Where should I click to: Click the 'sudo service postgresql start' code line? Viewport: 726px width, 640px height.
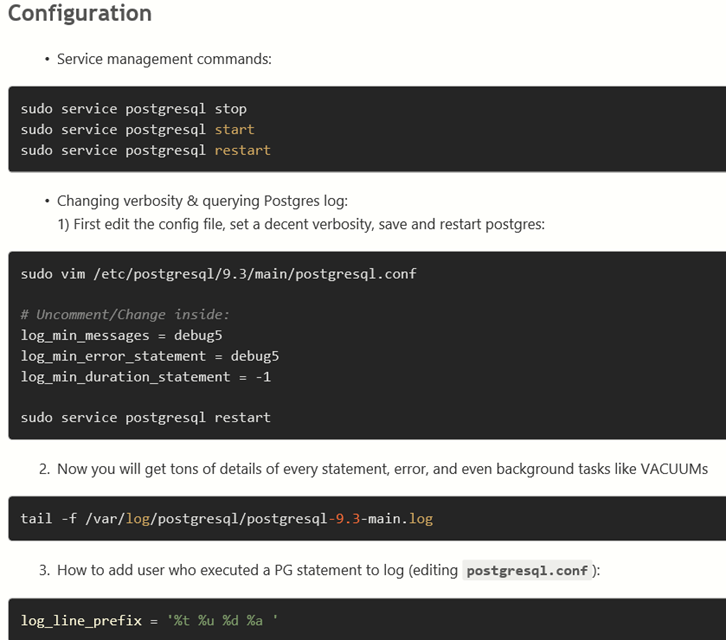[137, 130]
